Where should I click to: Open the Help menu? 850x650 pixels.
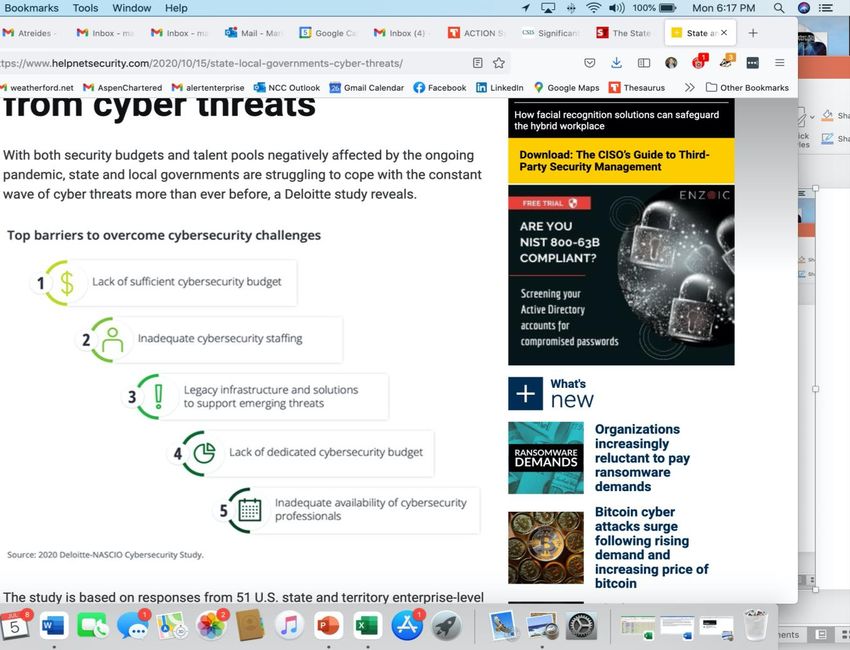(x=176, y=8)
